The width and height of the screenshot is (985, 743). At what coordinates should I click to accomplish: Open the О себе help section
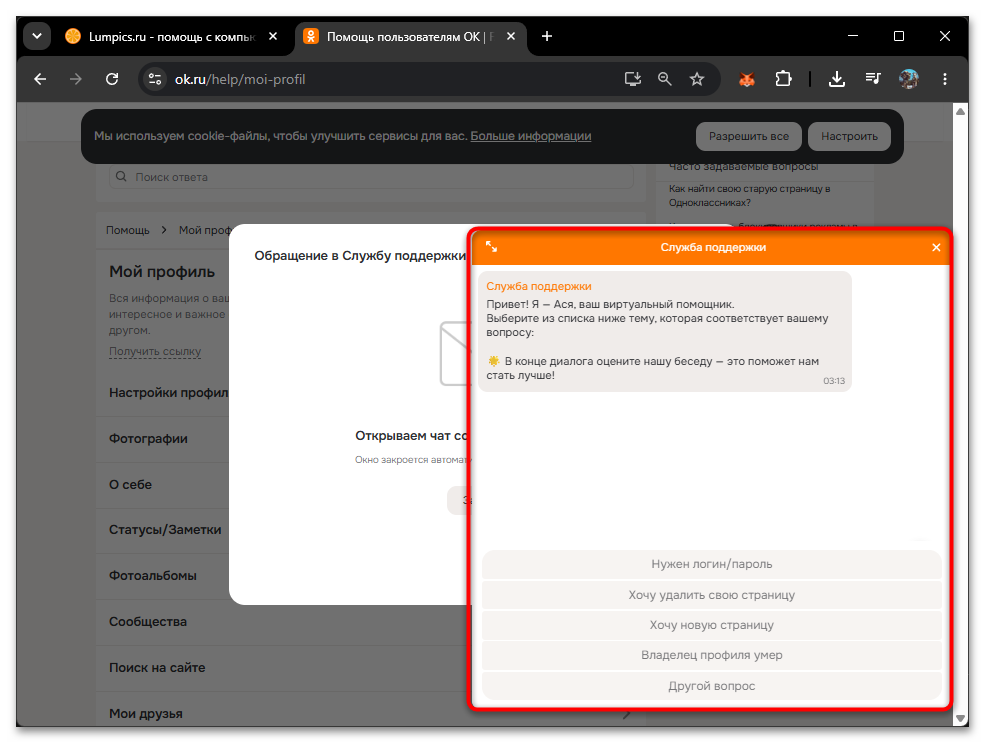(130, 484)
